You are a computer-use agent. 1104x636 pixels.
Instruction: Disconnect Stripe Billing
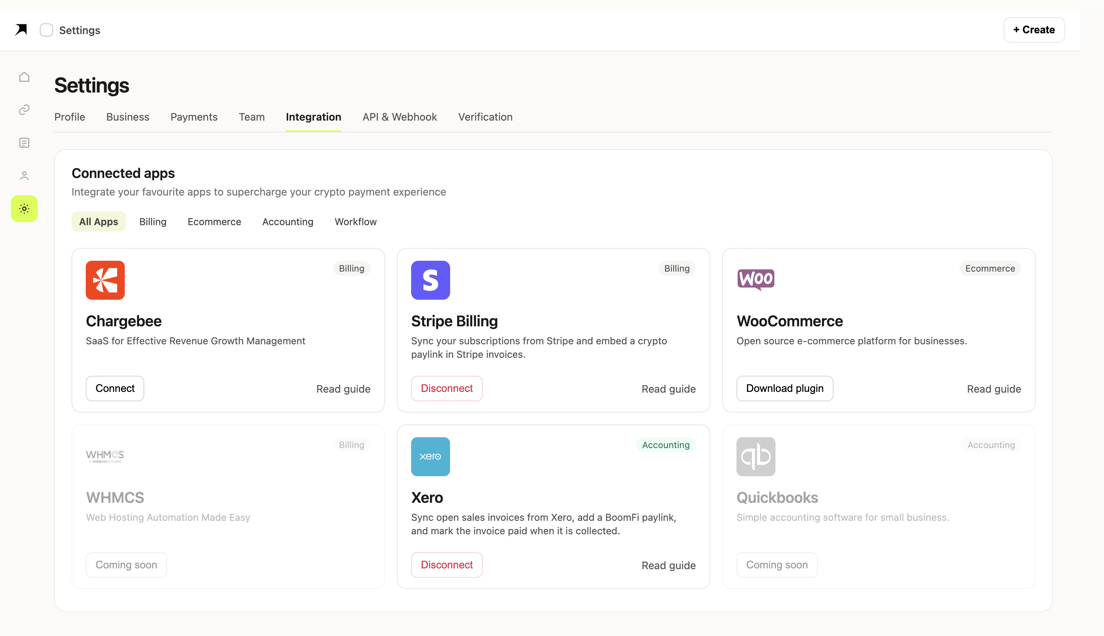(x=446, y=388)
